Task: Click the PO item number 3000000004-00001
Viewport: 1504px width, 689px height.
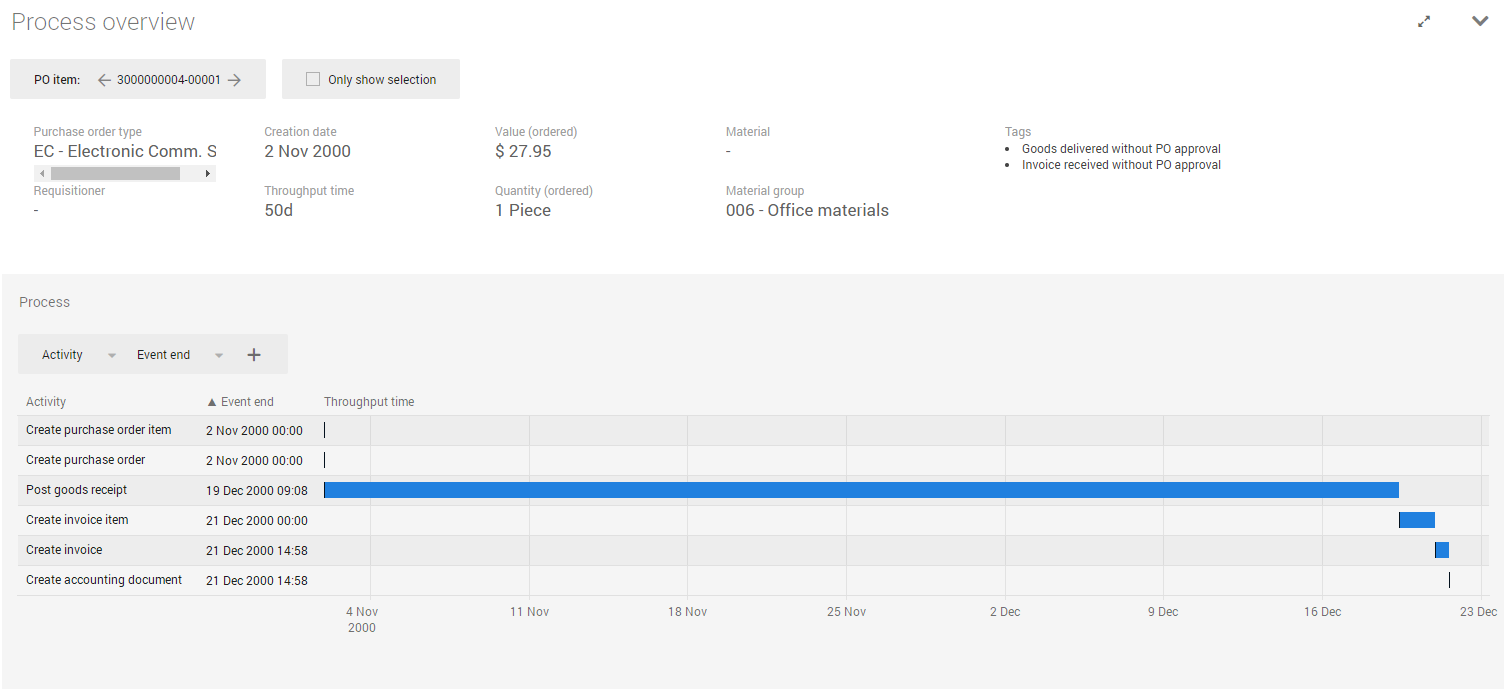Action: point(168,80)
